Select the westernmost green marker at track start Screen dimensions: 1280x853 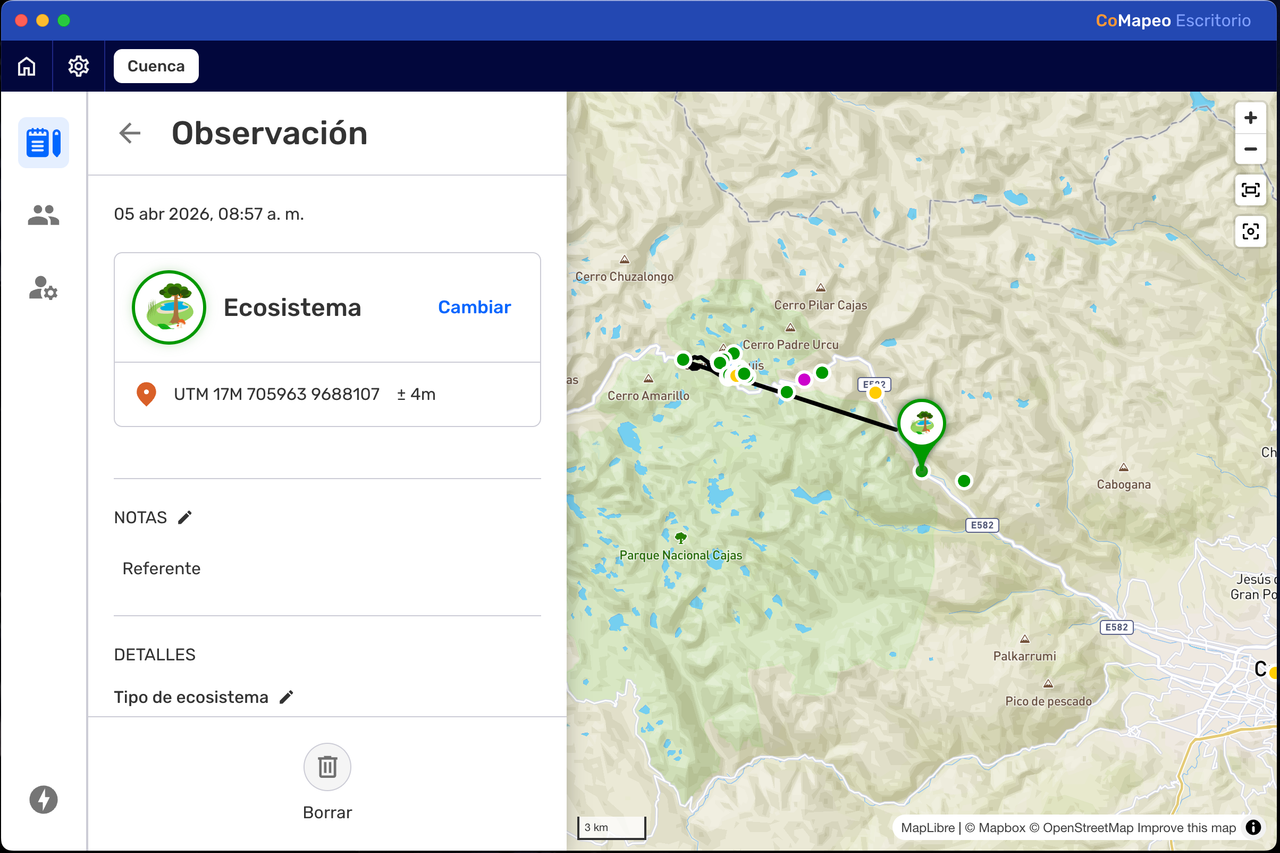pyautogui.click(x=683, y=359)
